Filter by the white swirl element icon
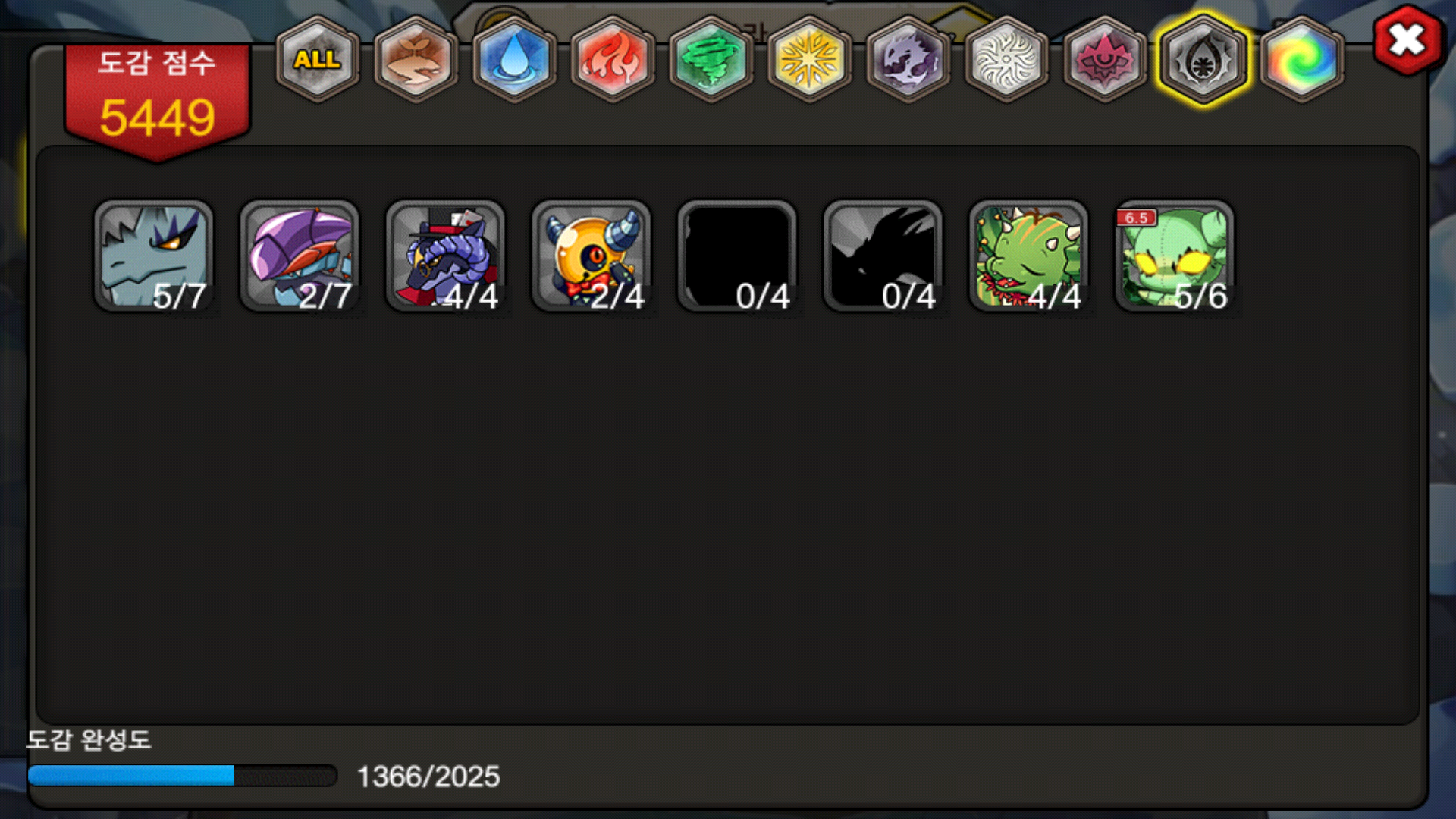The height and width of the screenshot is (819, 1456). click(1007, 59)
